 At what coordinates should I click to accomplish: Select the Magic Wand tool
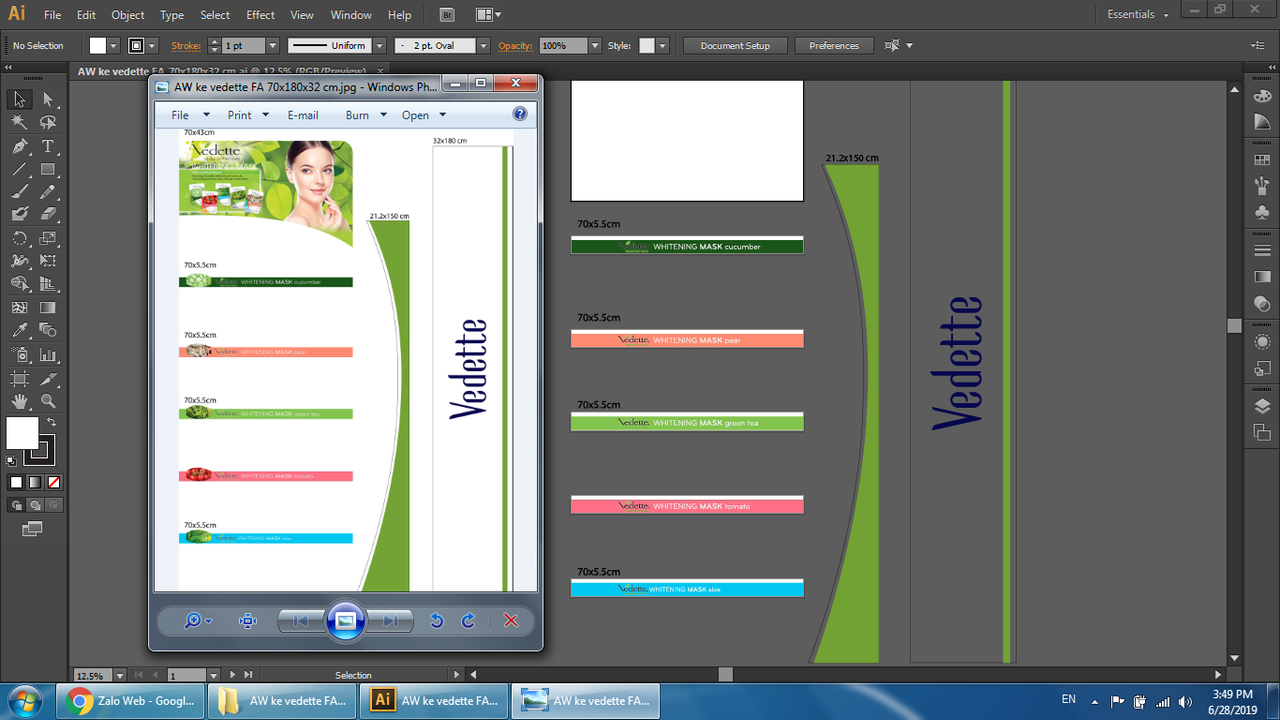[19, 122]
